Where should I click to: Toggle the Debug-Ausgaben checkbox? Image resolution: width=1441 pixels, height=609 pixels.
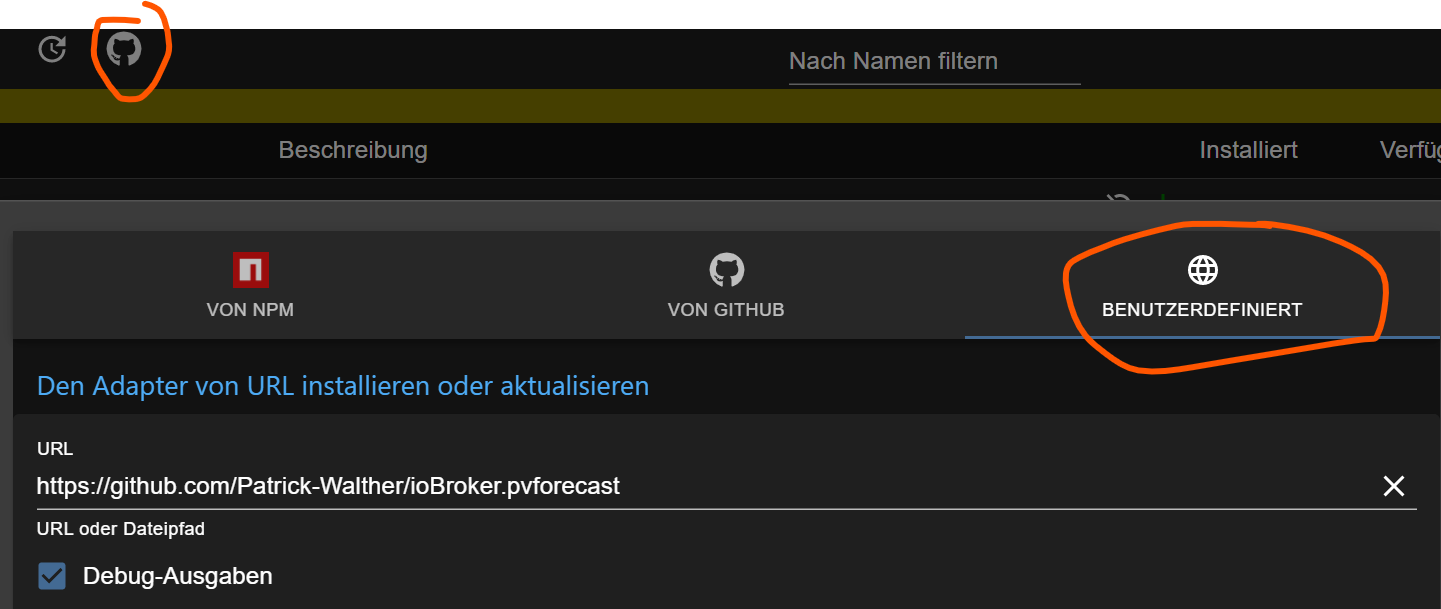pos(52,576)
